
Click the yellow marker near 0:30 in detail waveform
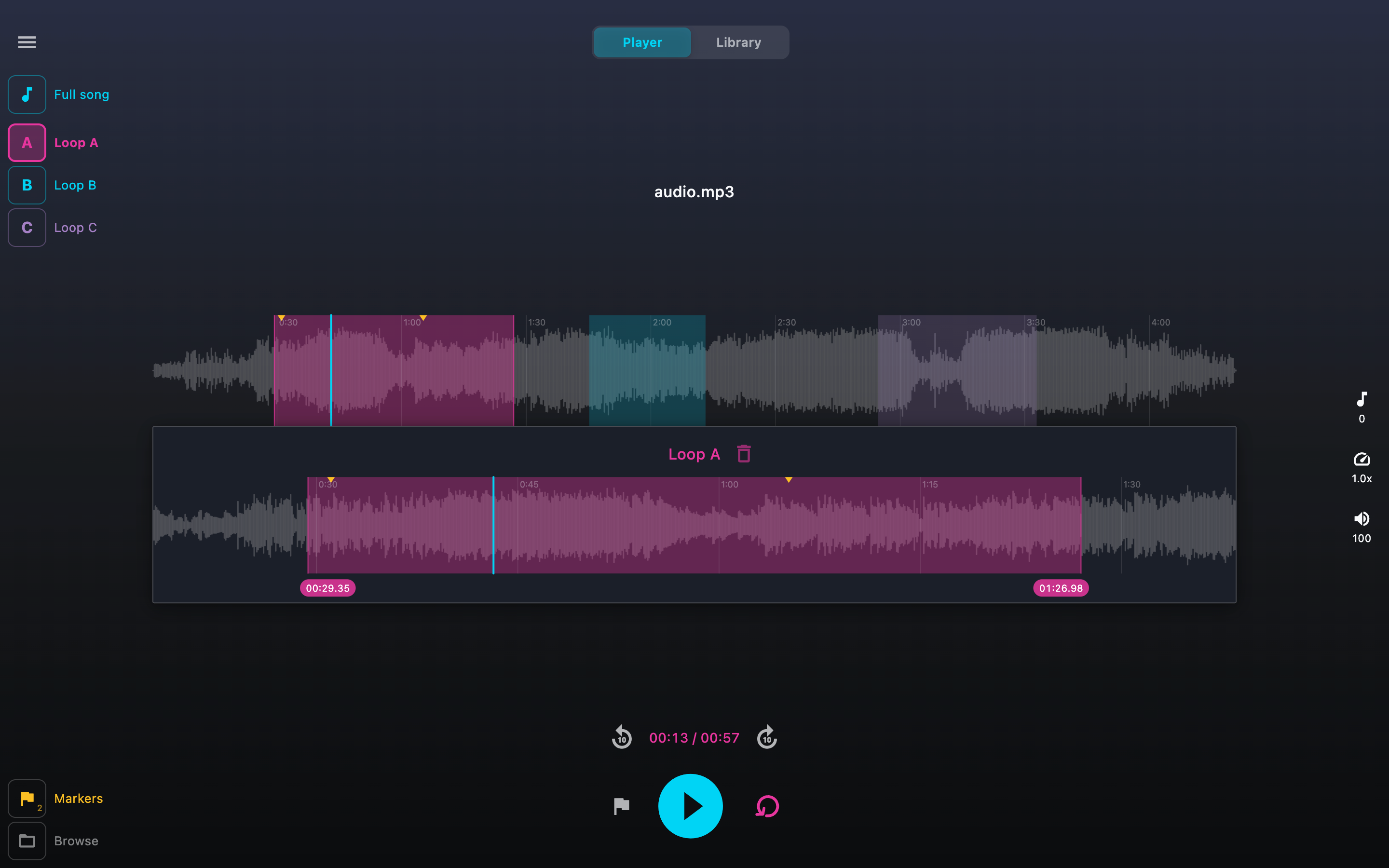tap(331, 480)
